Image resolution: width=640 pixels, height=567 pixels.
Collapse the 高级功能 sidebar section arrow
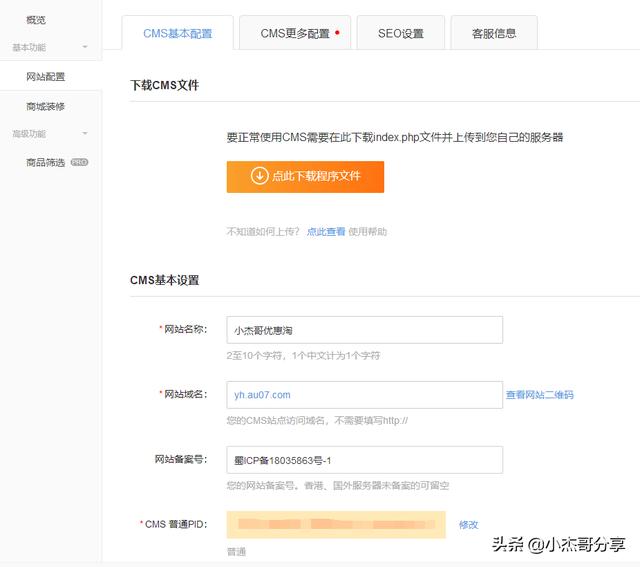tap(85, 133)
